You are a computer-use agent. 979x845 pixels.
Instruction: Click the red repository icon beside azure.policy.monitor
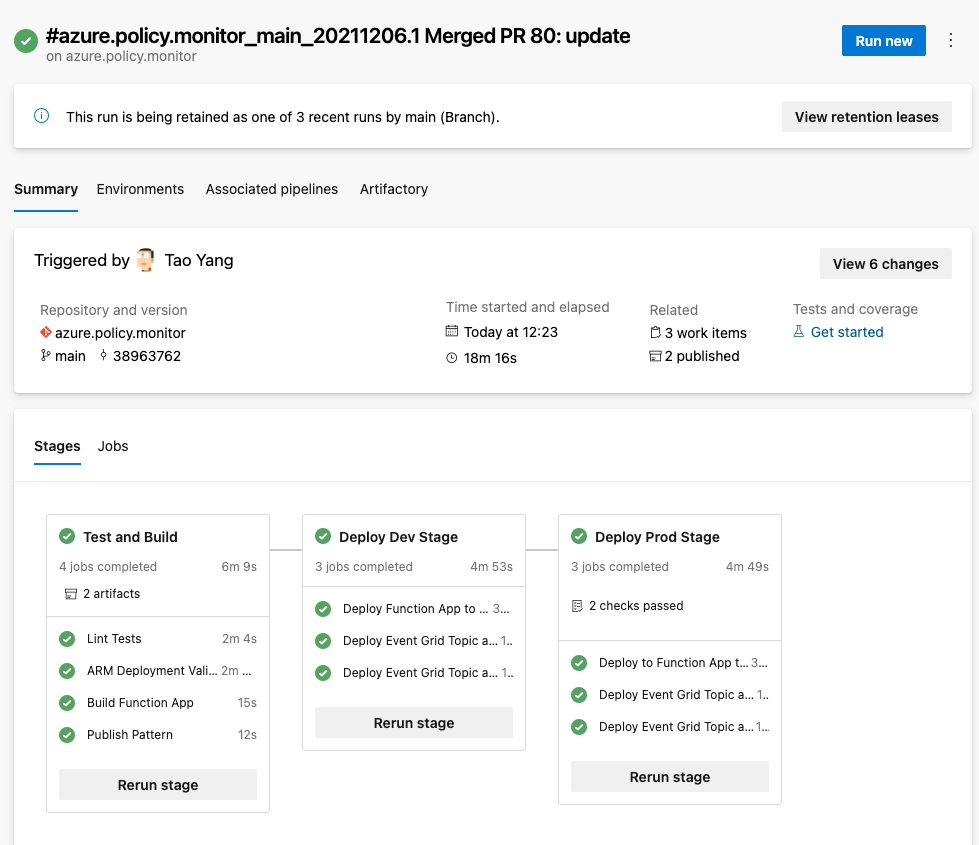(x=46, y=332)
